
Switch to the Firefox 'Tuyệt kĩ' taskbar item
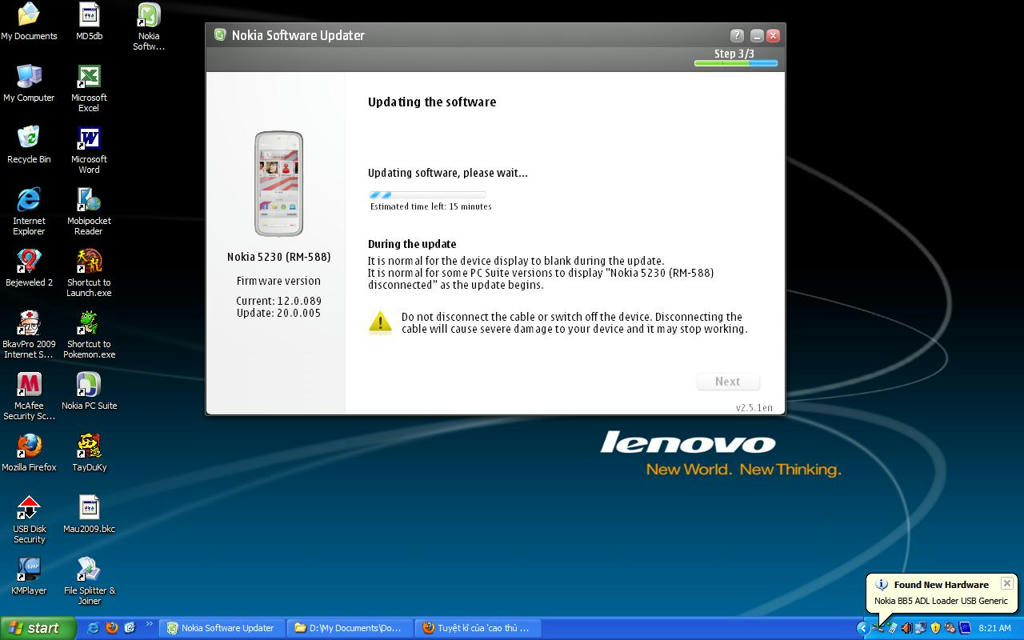pyautogui.click(x=476, y=628)
